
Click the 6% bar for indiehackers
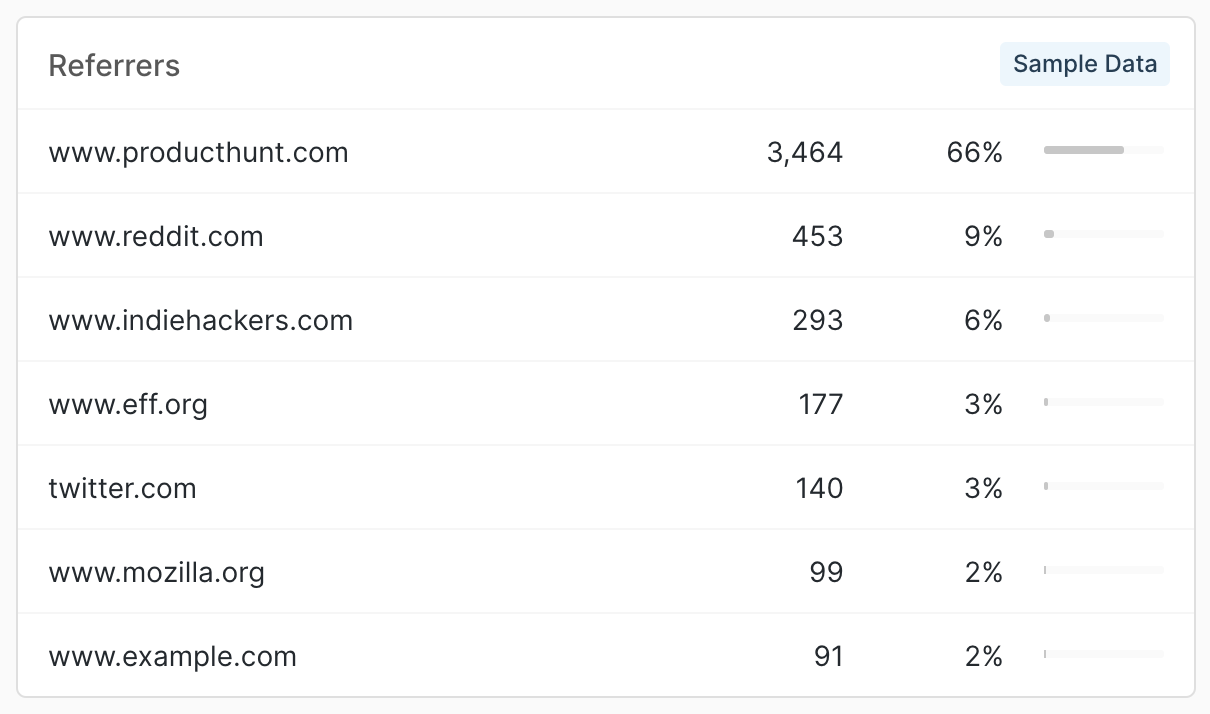coord(1103,318)
